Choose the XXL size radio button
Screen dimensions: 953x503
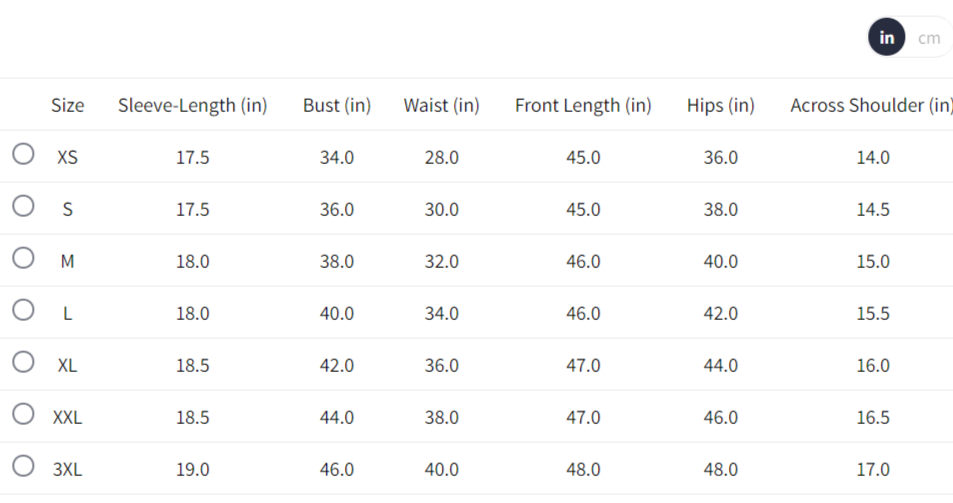[x=24, y=414]
